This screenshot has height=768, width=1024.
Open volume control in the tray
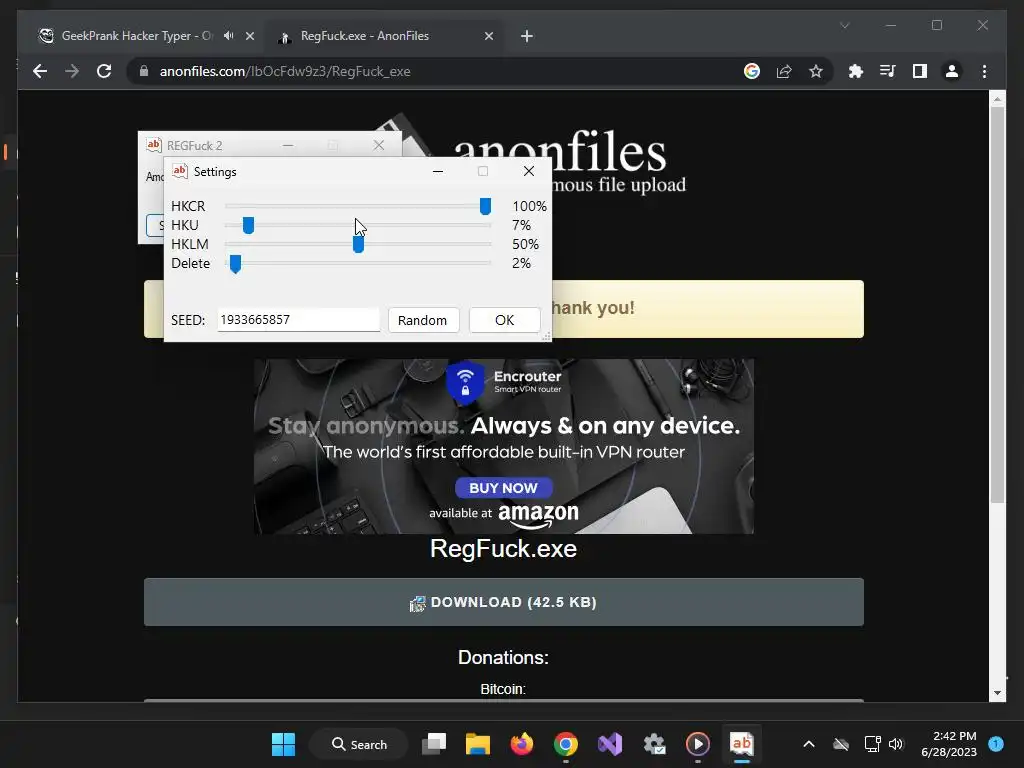[895, 744]
